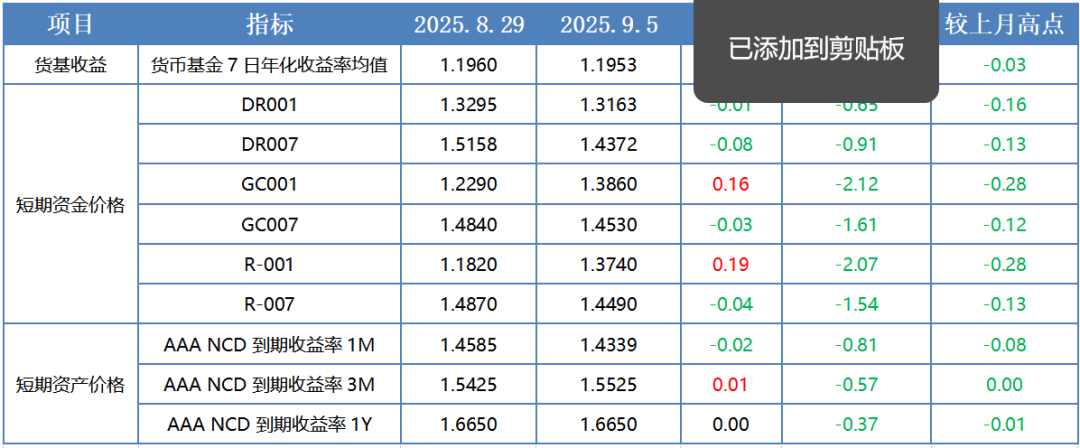Image resolution: width=1080 pixels, height=448 pixels.
Task: Select the AAA NCD 到期收益率 1Y cell
Action: tap(270, 424)
